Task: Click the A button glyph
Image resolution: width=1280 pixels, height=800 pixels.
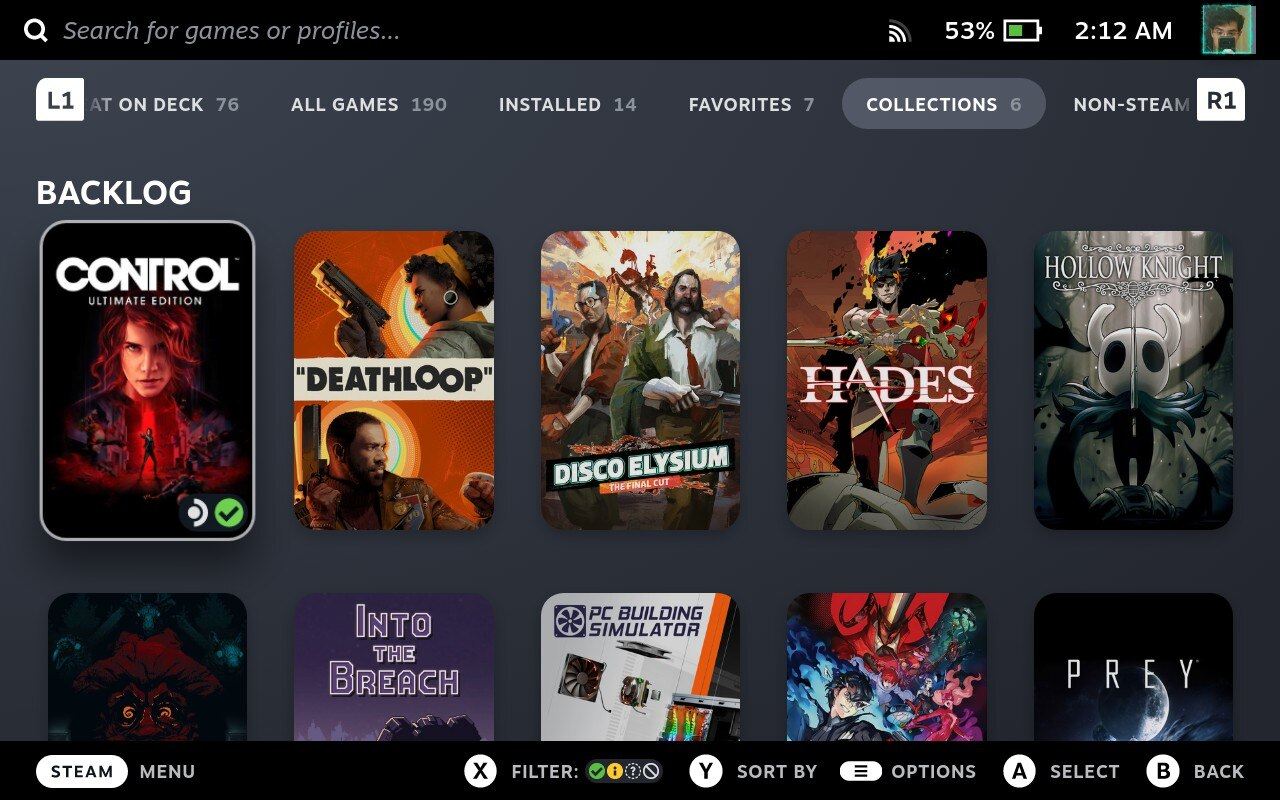Action: [x=1019, y=771]
